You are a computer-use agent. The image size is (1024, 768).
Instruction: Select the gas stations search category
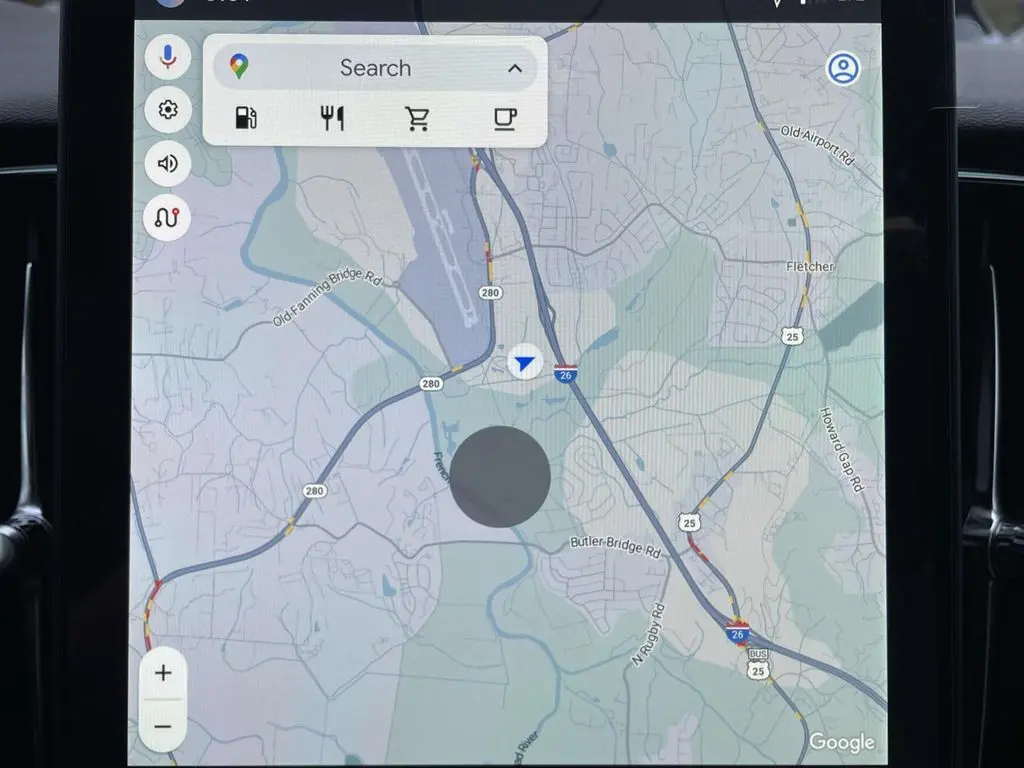[x=246, y=119]
